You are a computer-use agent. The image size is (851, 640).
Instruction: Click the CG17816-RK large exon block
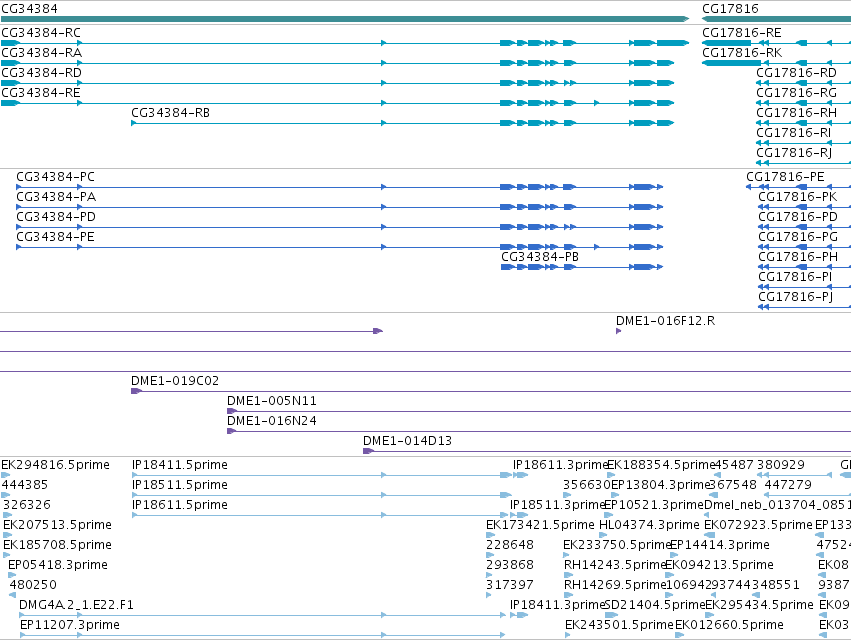coord(731,63)
